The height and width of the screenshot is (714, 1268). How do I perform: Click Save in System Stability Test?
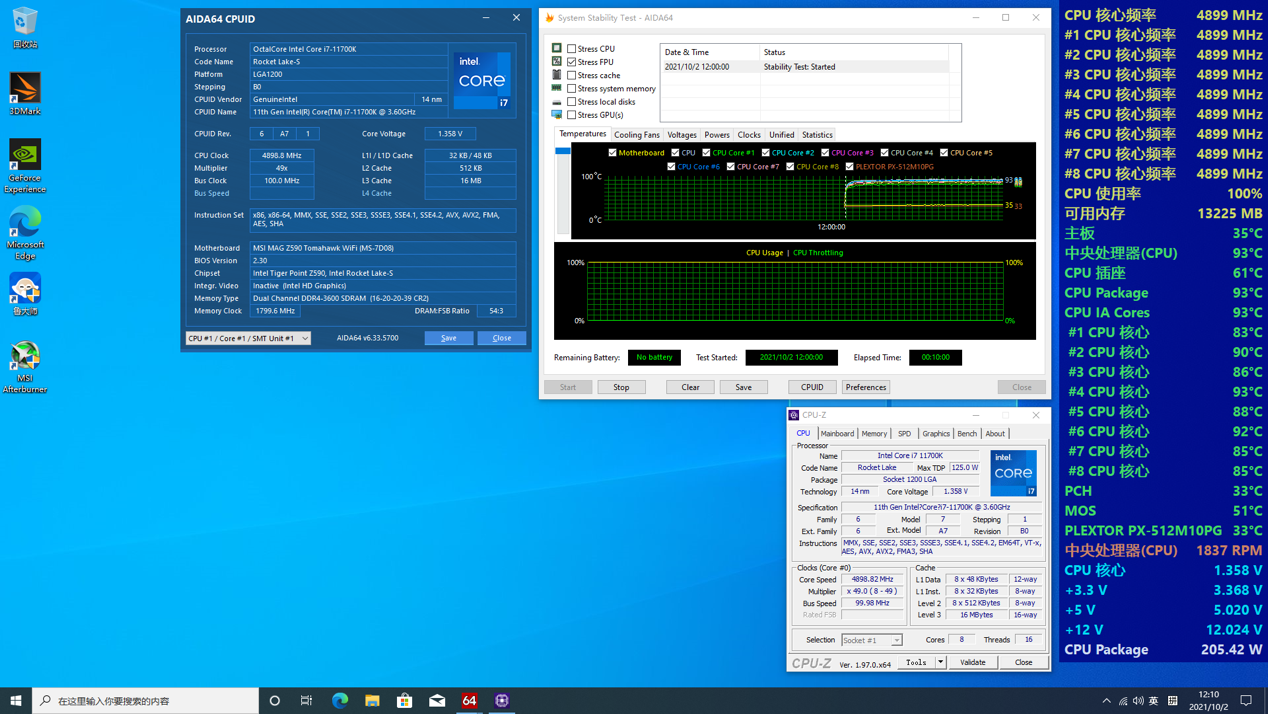pos(743,387)
